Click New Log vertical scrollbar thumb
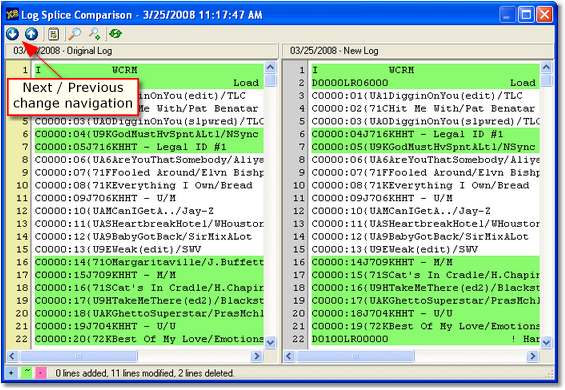The height and width of the screenshot is (390, 565). [546, 80]
